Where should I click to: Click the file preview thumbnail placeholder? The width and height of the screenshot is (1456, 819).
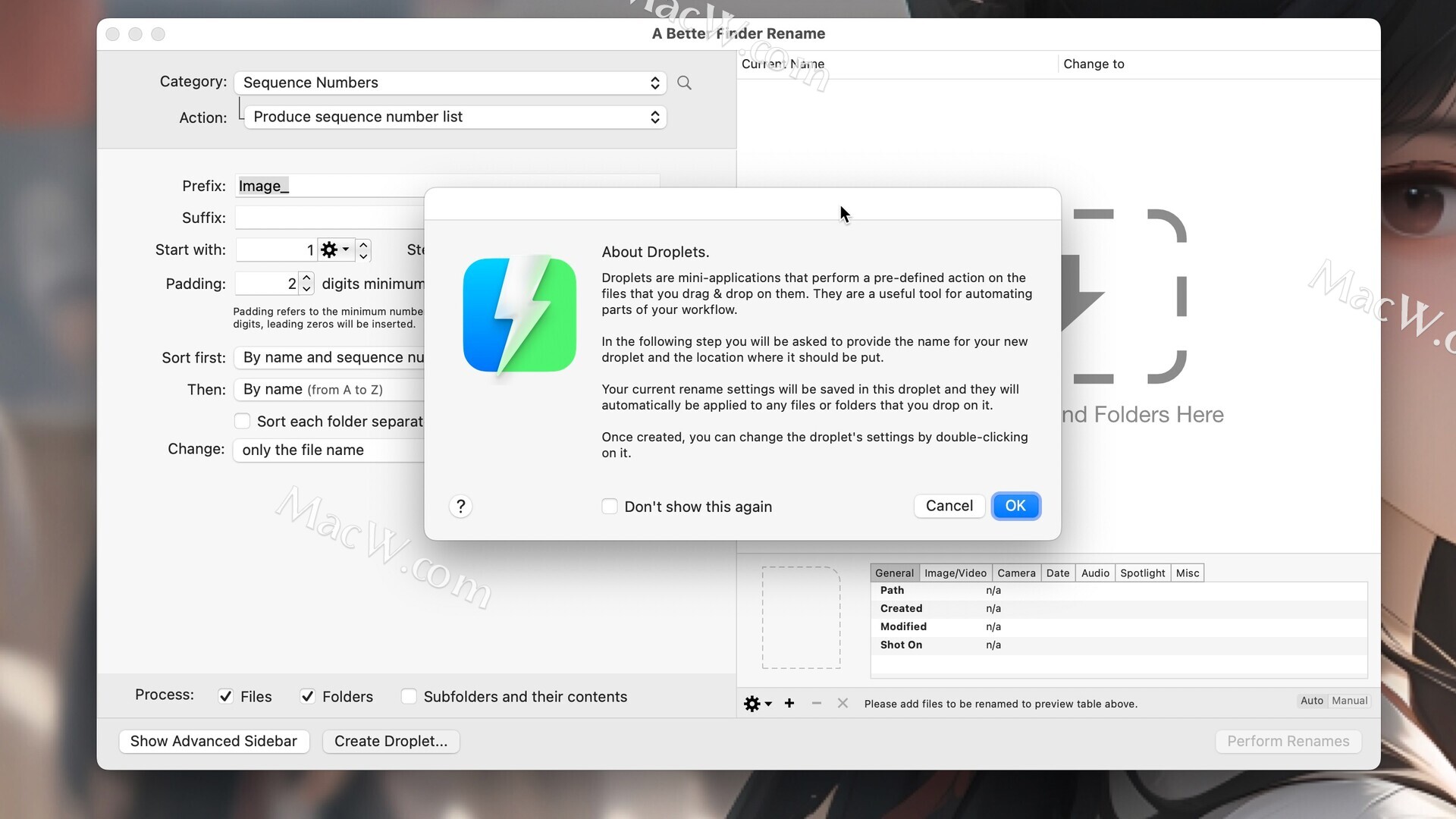(801, 617)
